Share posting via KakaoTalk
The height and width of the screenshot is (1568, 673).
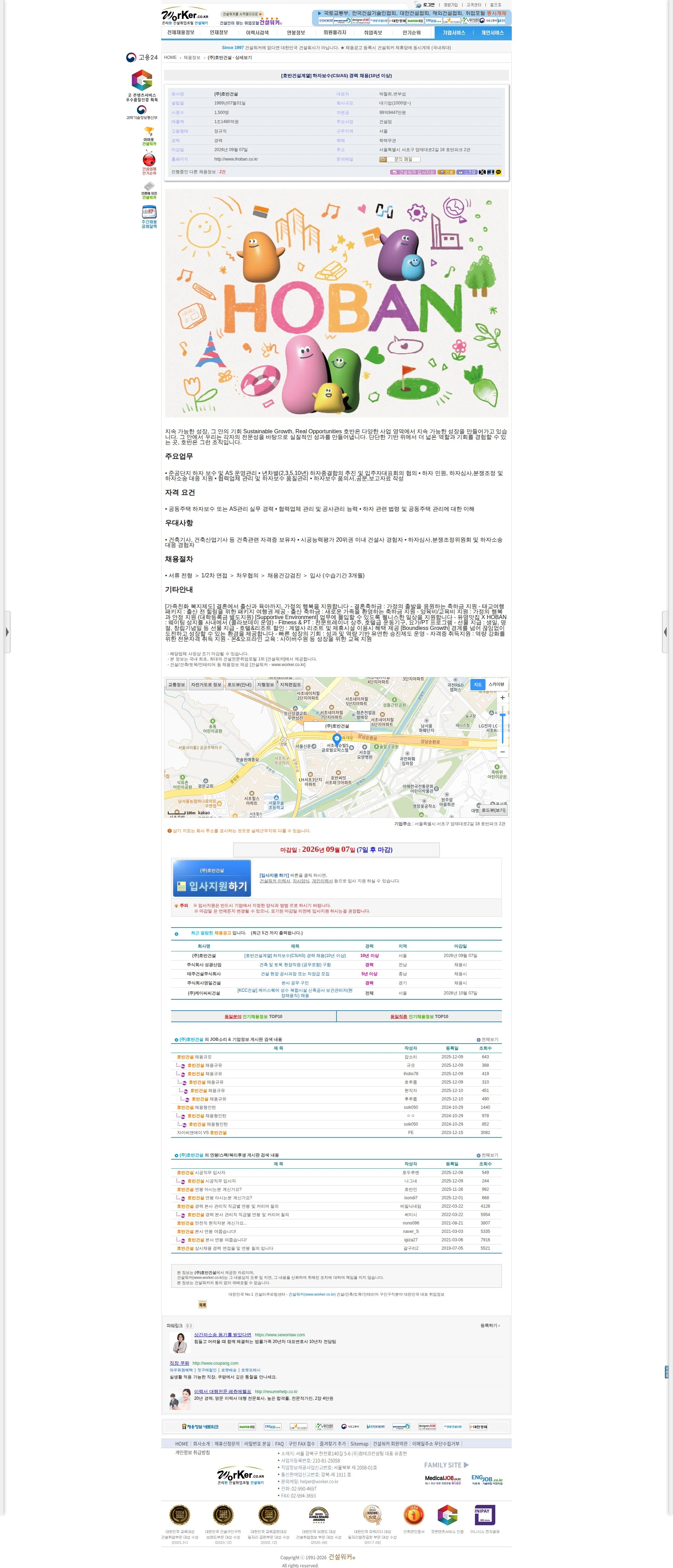point(498,172)
